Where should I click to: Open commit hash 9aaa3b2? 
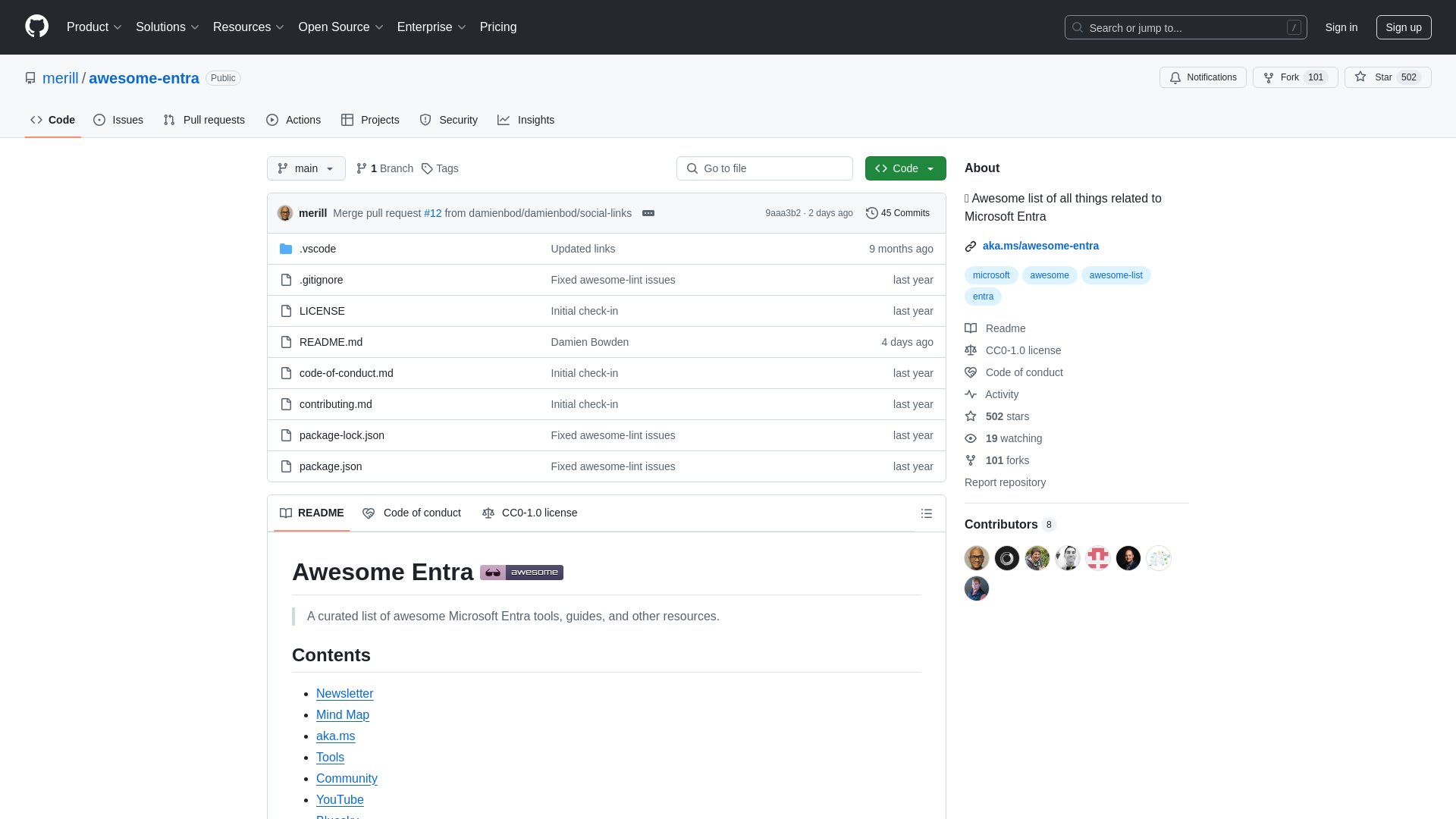pos(783,213)
